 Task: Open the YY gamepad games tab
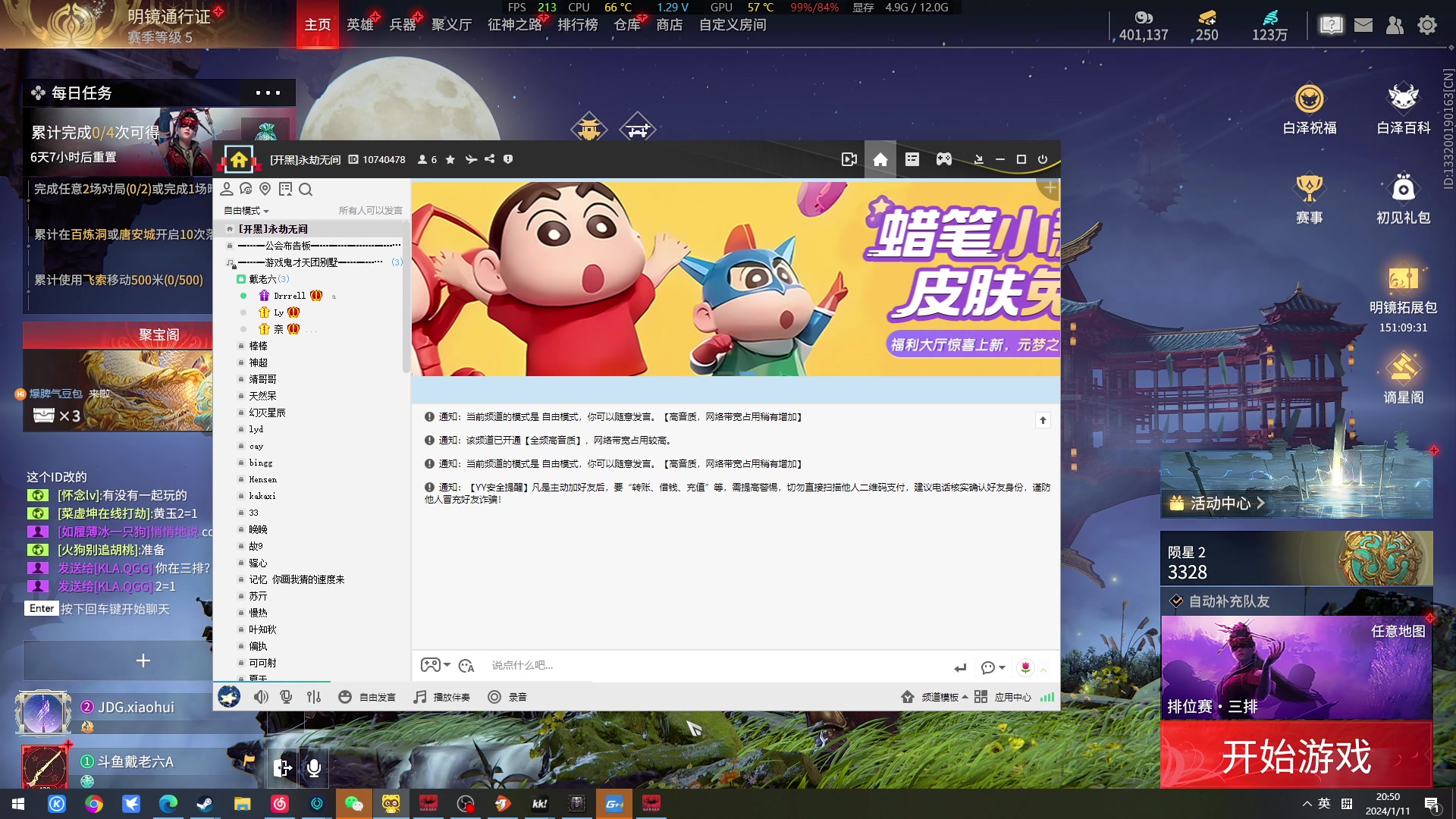click(x=943, y=159)
